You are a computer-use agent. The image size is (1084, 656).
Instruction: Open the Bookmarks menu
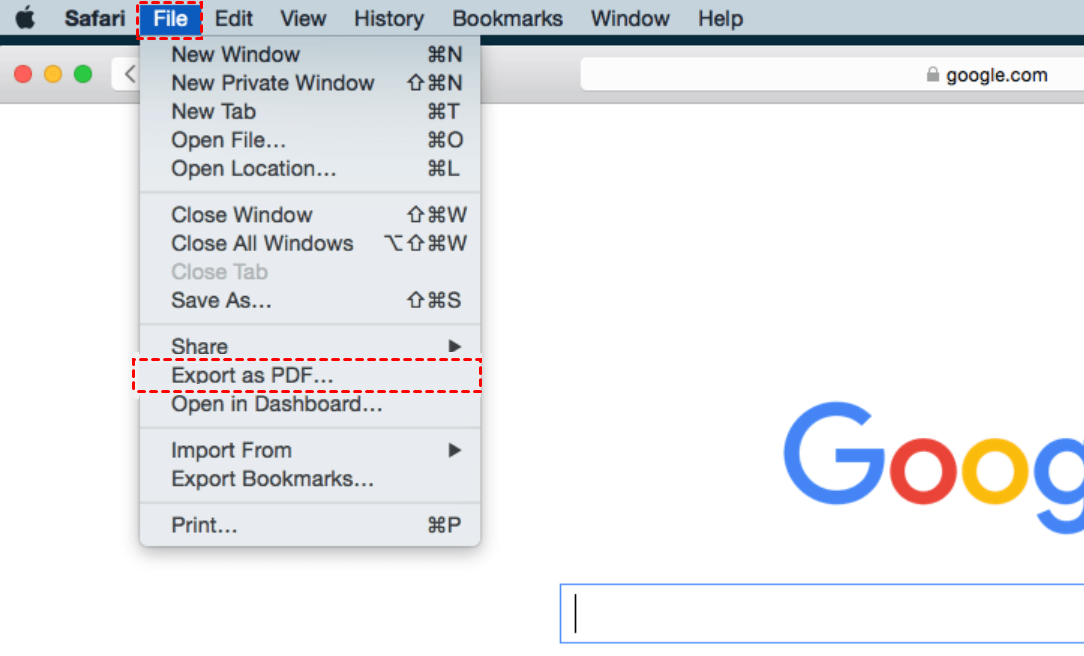(507, 19)
